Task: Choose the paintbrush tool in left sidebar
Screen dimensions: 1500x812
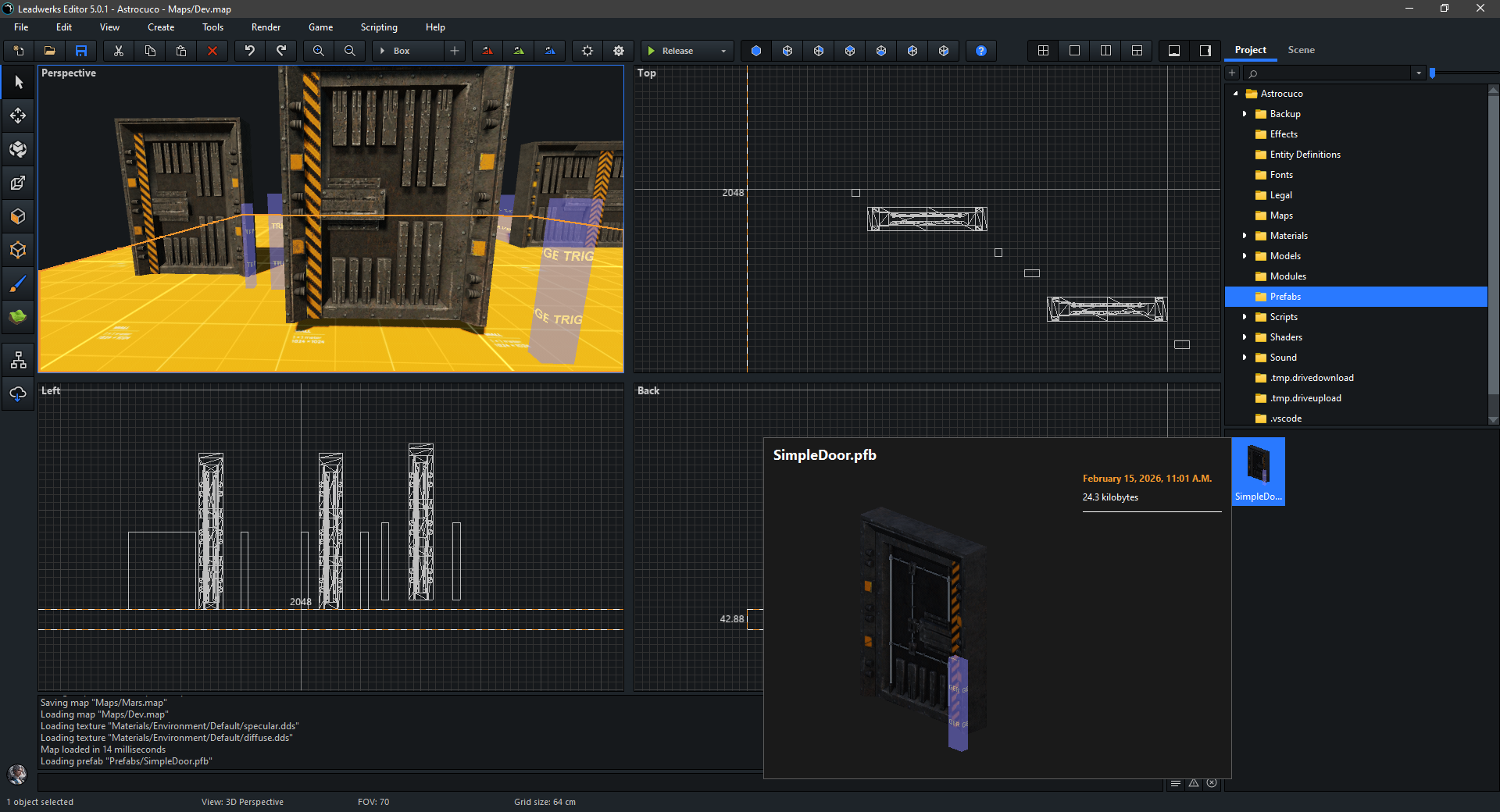Action: [x=18, y=284]
